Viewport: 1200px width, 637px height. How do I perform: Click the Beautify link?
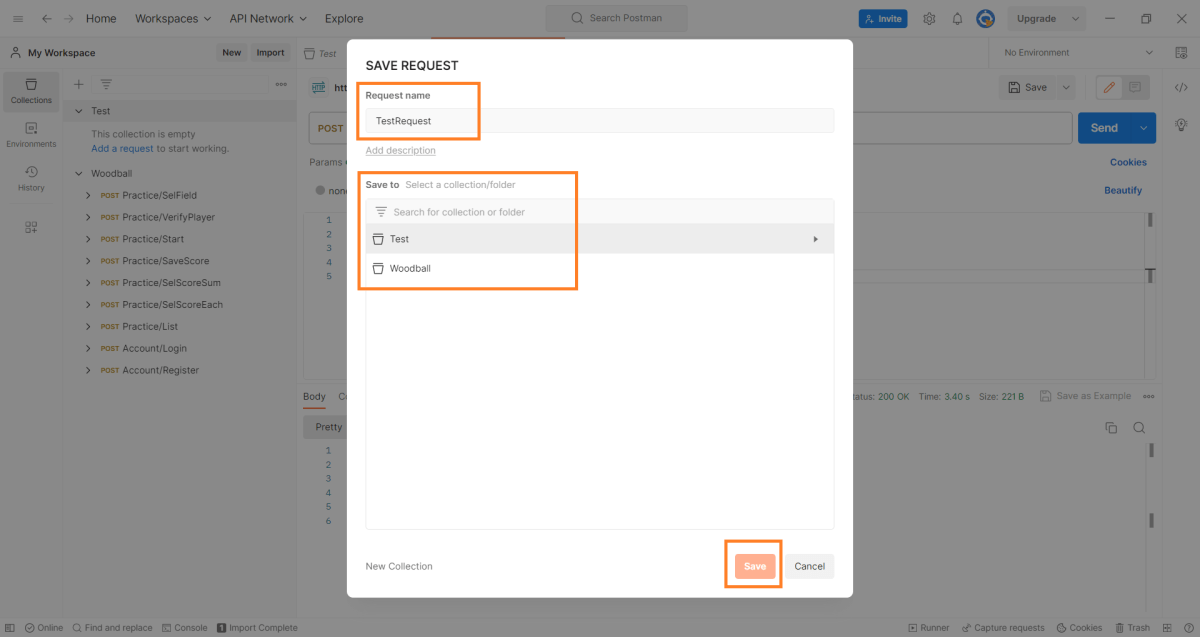tap(1123, 190)
